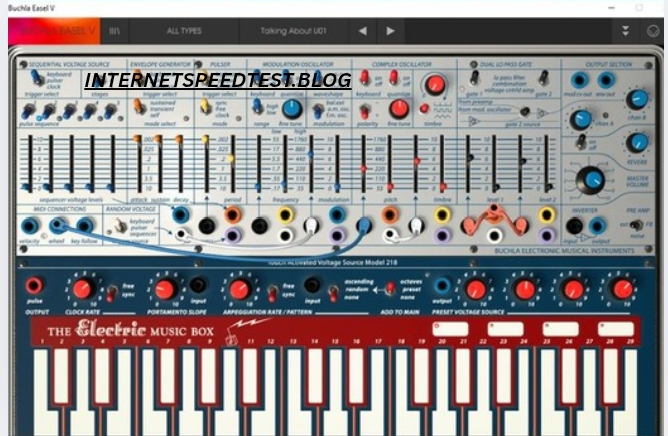
Task: Toggle the clock rate free/sync switch
Action: coord(112,292)
